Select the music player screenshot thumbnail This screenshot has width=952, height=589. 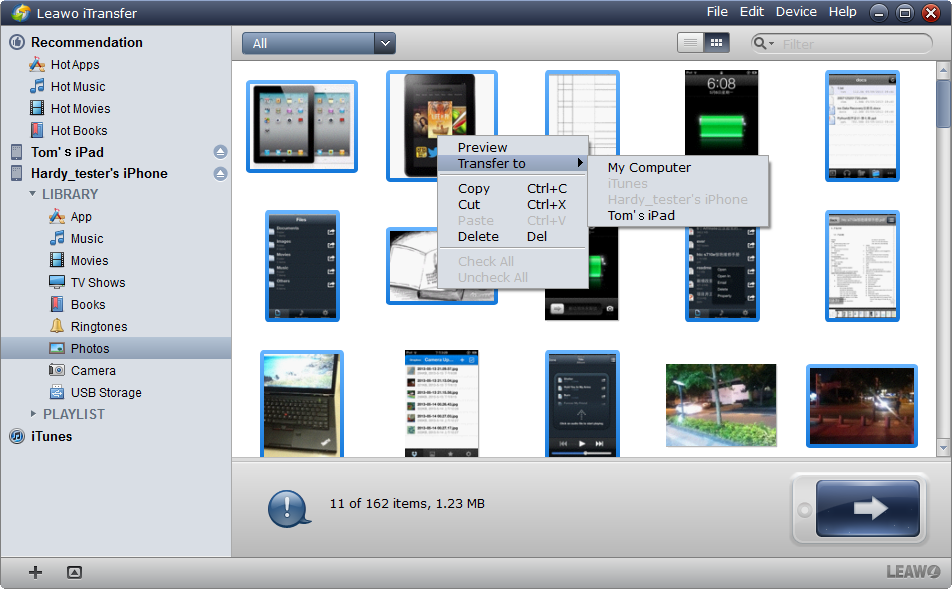click(x=582, y=403)
